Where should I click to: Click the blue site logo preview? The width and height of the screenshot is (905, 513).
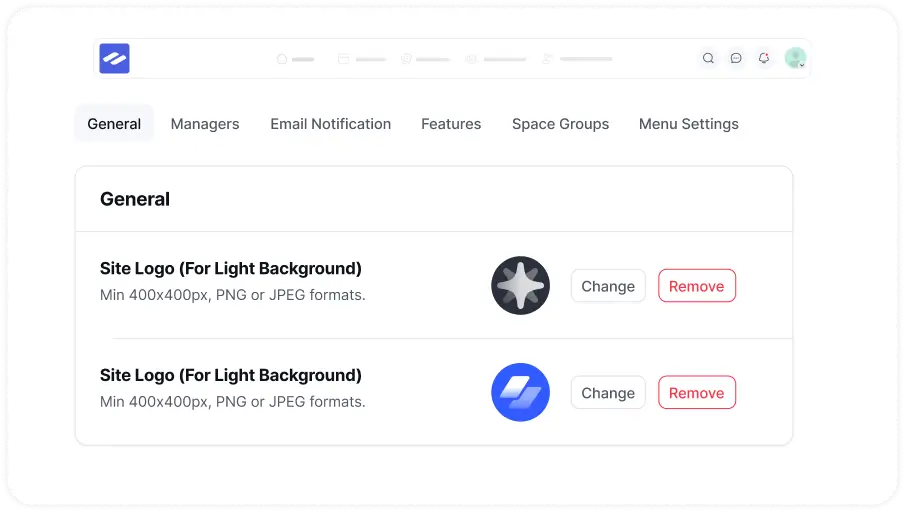click(520, 392)
